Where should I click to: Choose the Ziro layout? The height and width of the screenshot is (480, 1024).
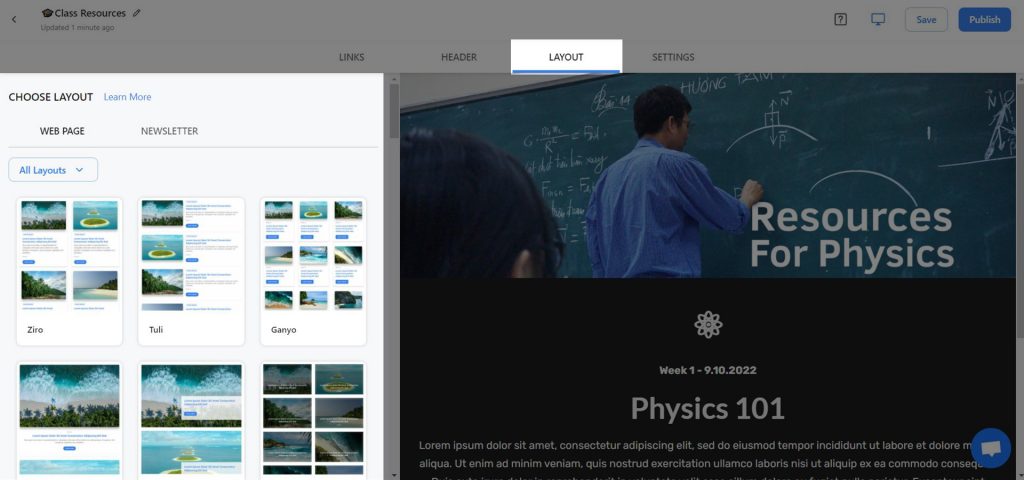(69, 272)
